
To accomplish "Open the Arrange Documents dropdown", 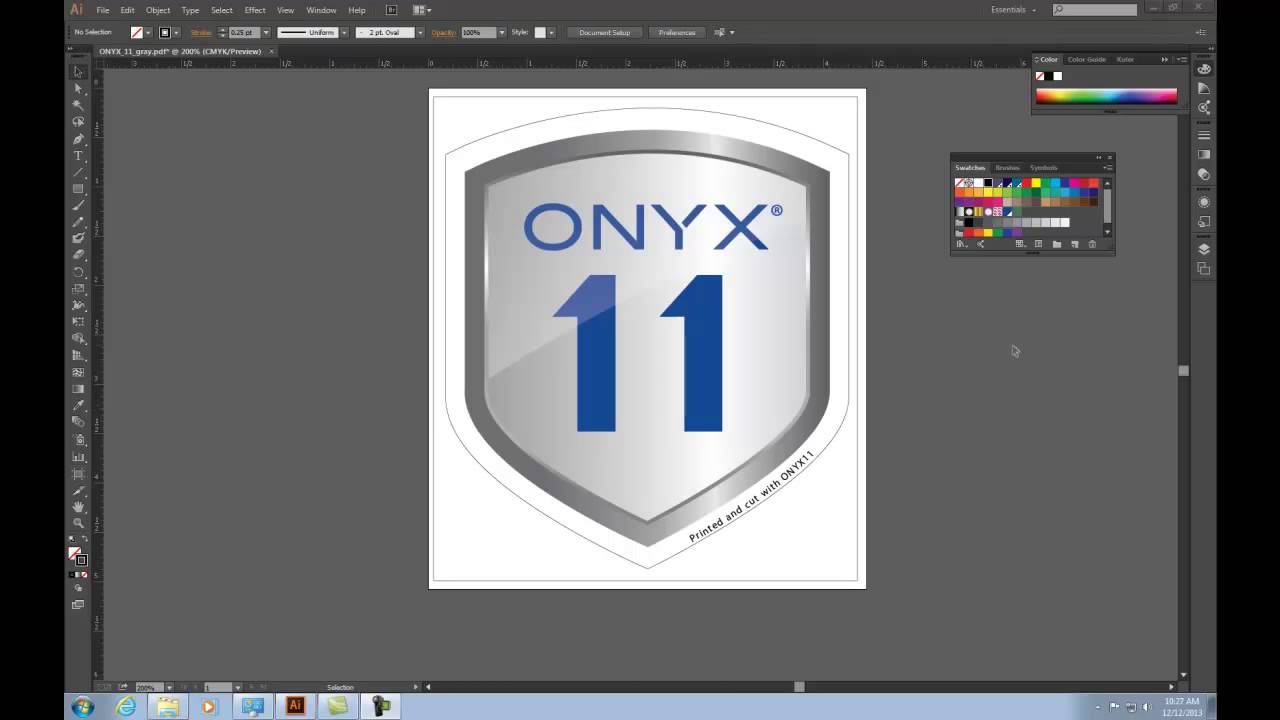I will point(421,10).
